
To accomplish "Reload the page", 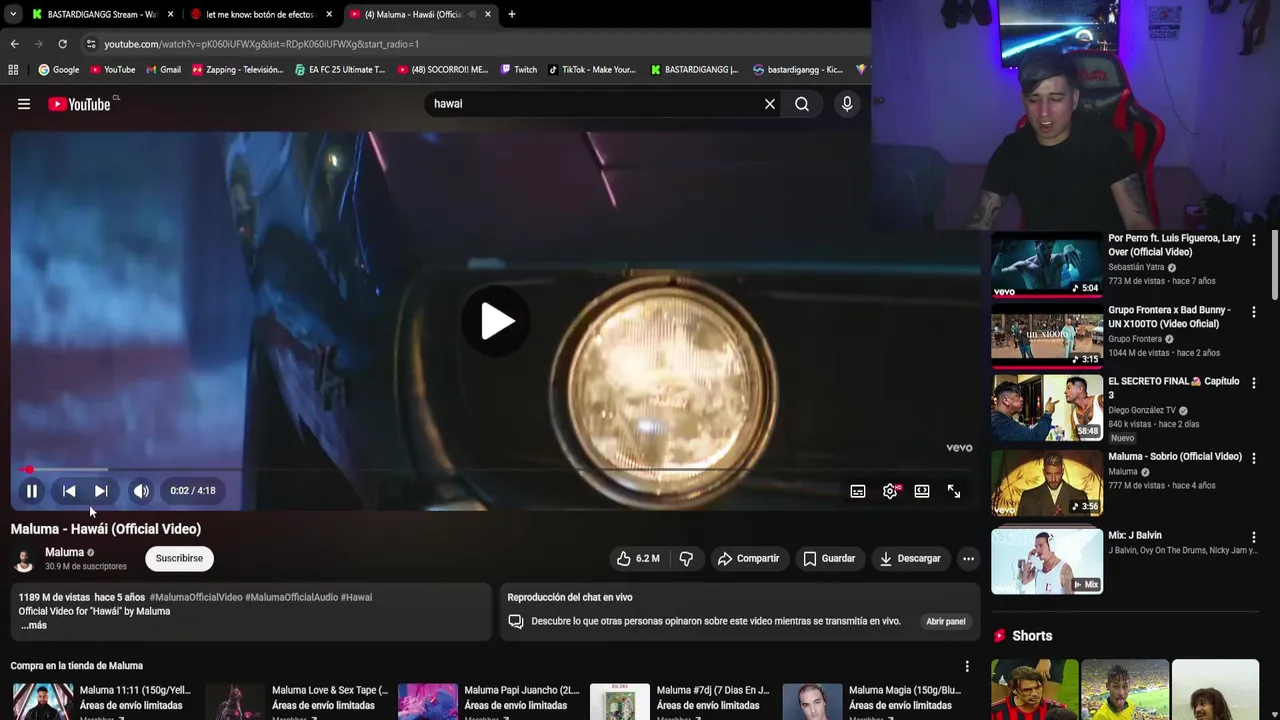I will [62, 44].
